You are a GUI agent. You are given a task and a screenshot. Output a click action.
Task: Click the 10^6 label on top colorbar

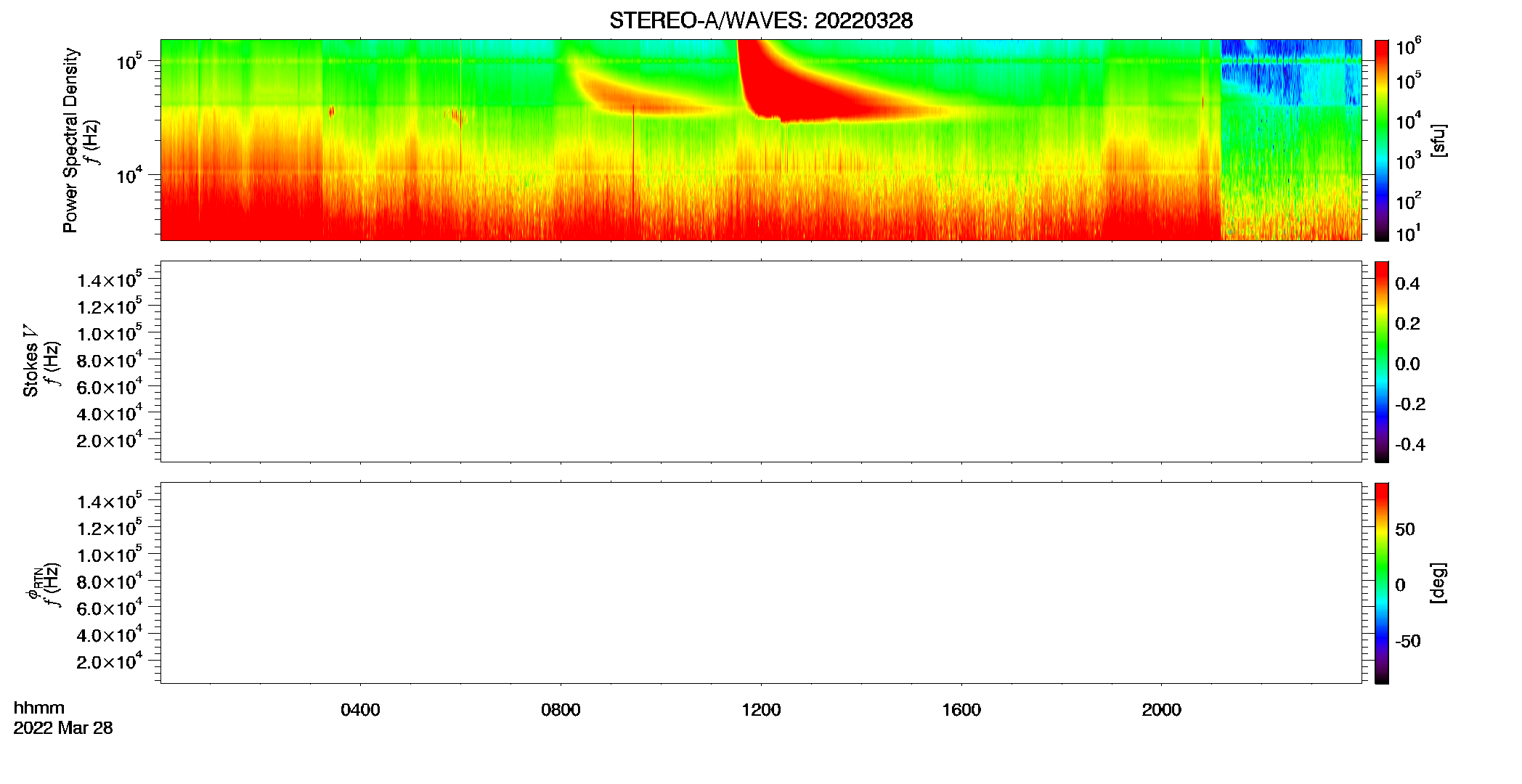pyautogui.click(x=1408, y=47)
